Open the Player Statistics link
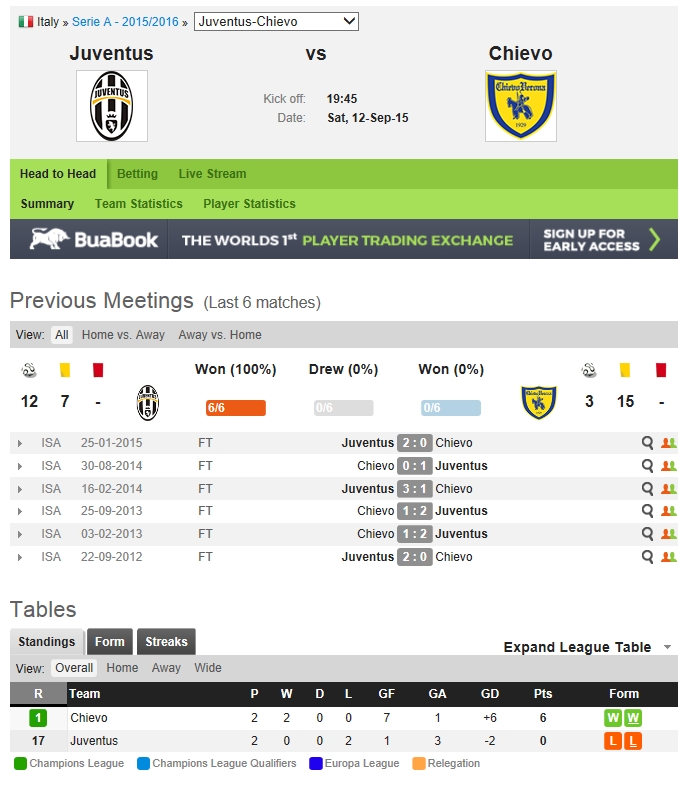This screenshot has height=787, width=683. (249, 204)
